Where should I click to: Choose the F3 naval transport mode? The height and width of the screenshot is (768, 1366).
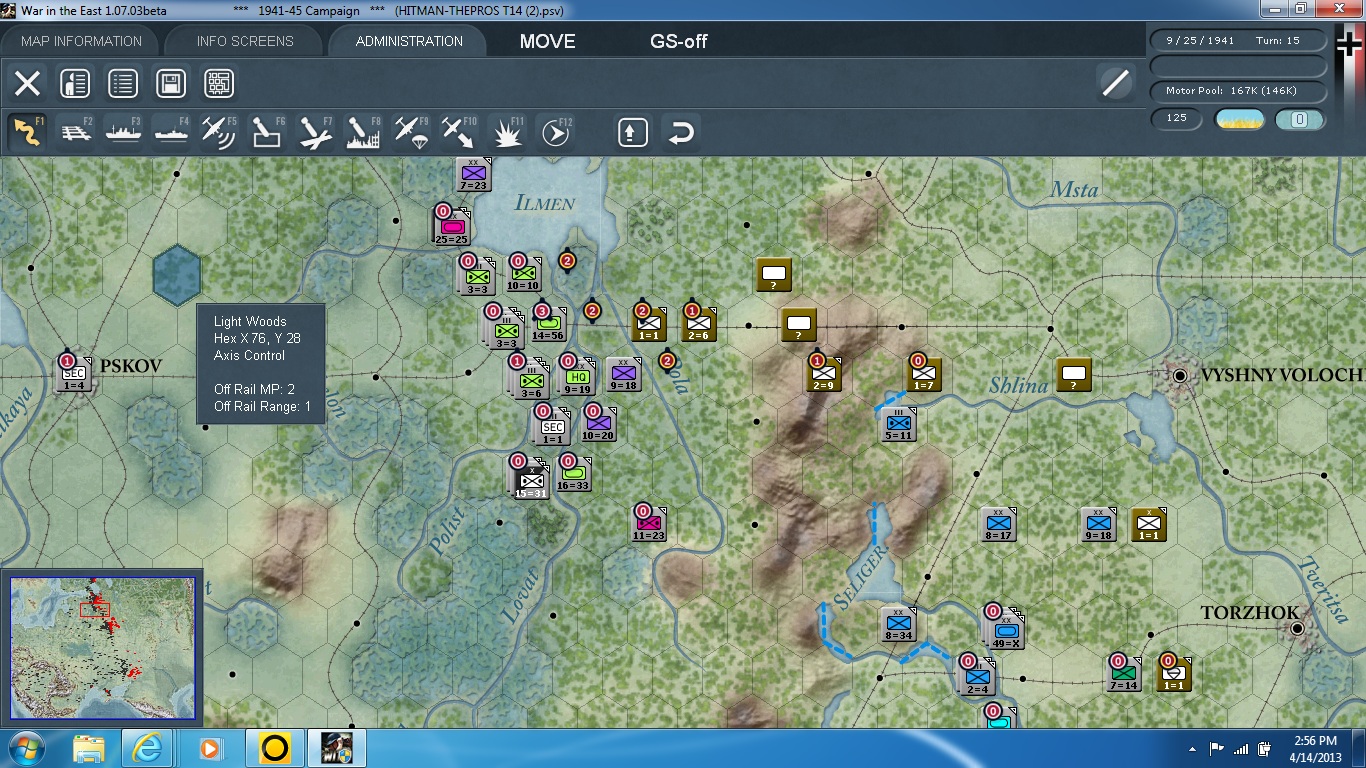124,132
